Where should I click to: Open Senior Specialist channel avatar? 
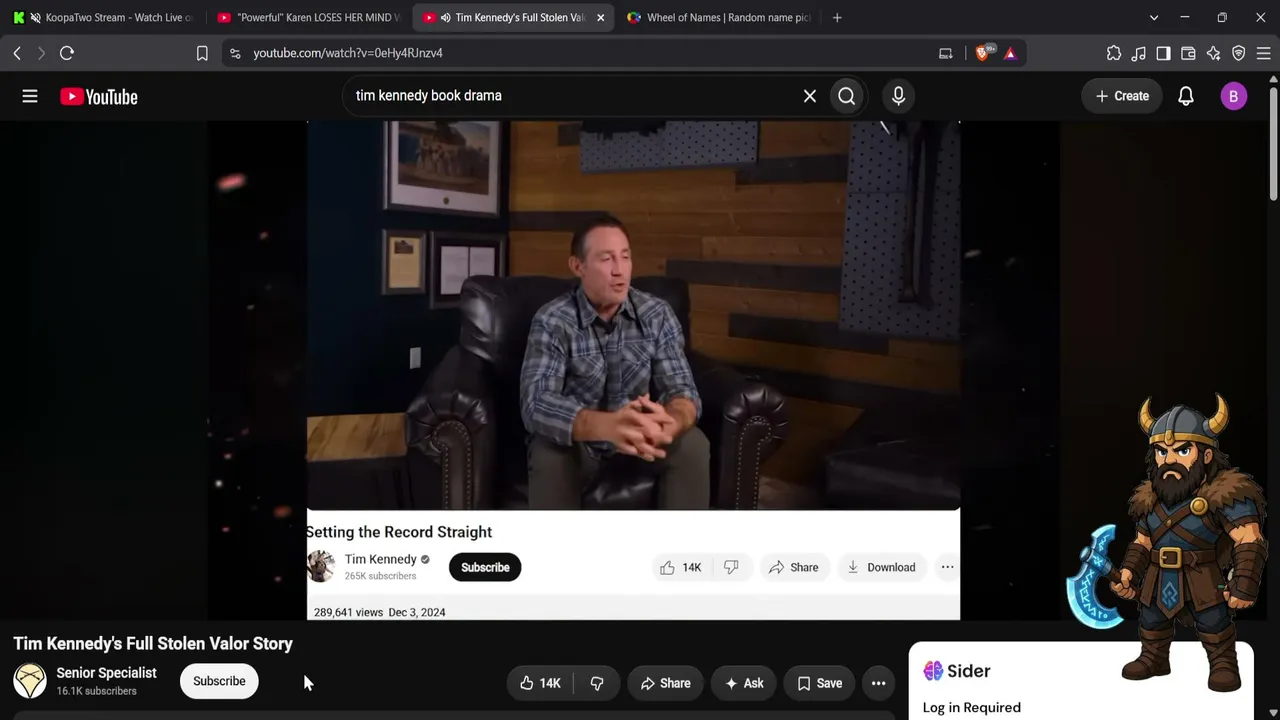tap(30, 681)
